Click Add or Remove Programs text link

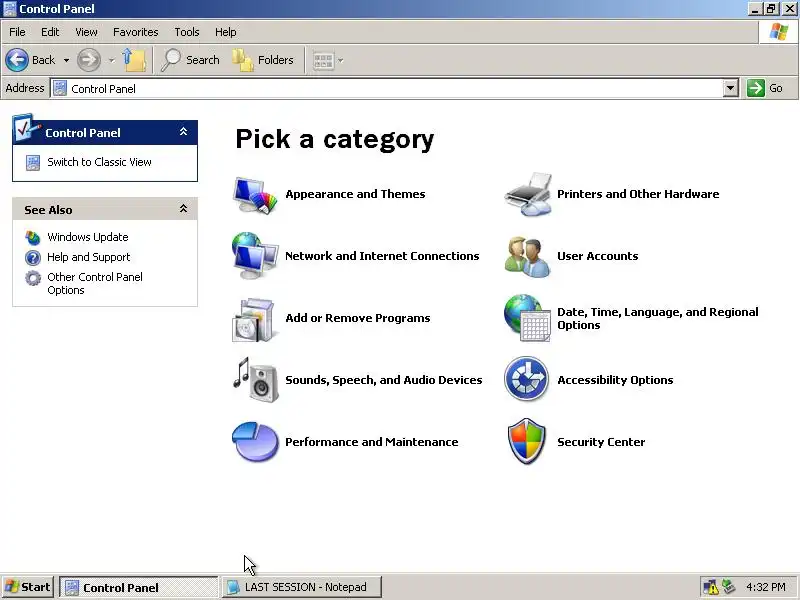click(x=358, y=318)
